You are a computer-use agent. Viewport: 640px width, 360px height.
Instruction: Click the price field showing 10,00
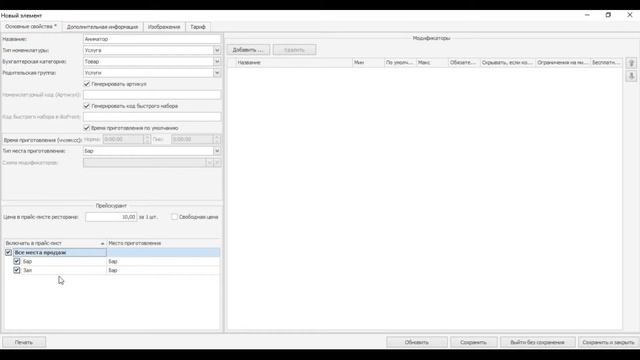pyautogui.click(x=111, y=217)
